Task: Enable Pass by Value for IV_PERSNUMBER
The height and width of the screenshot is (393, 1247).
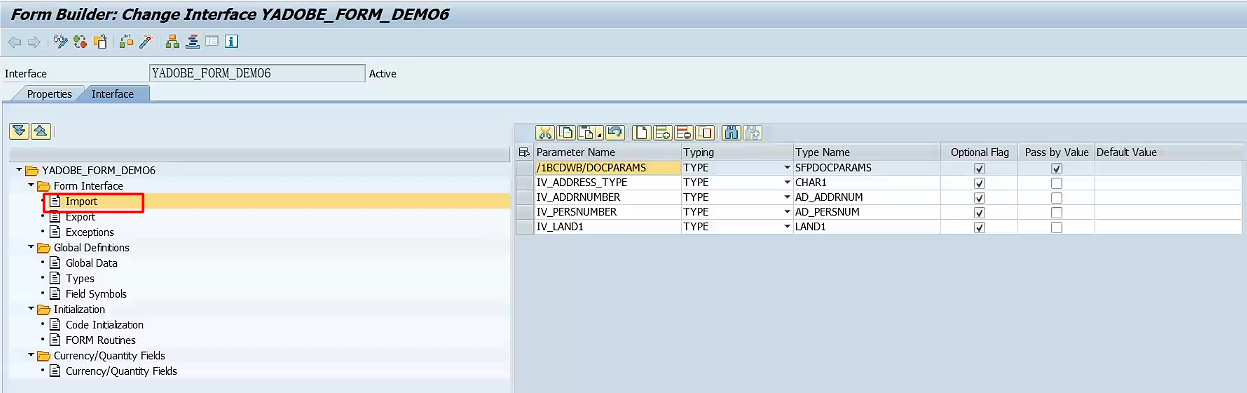Action: (1056, 213)
